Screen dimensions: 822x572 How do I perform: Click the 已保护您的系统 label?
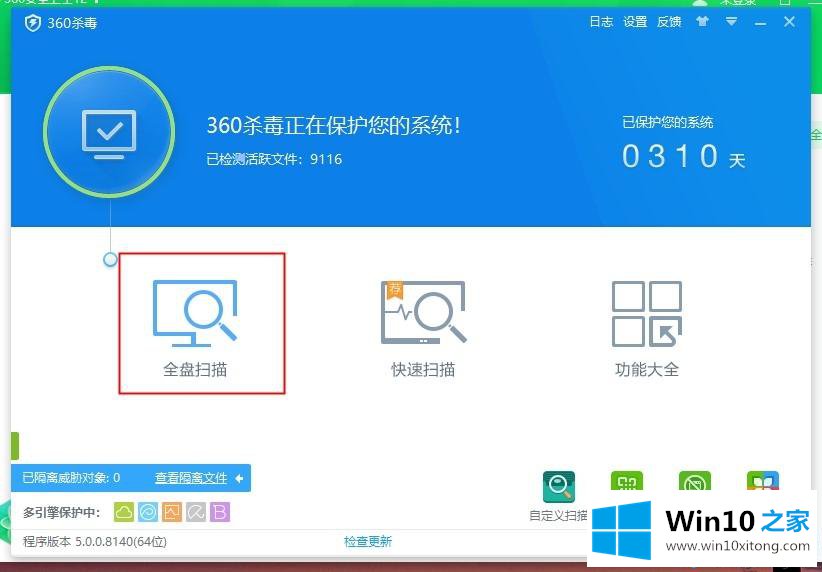click(667, 123)
